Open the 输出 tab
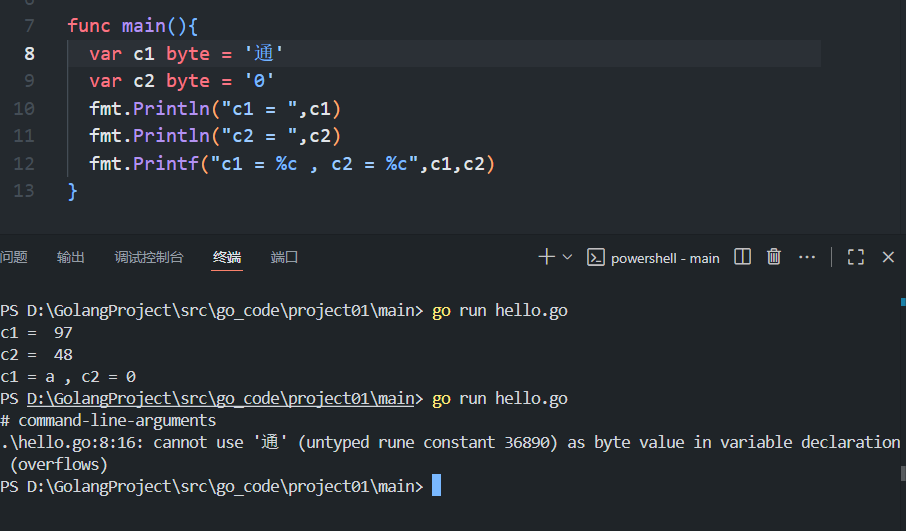The image size is (906, 531). point(71,257)
